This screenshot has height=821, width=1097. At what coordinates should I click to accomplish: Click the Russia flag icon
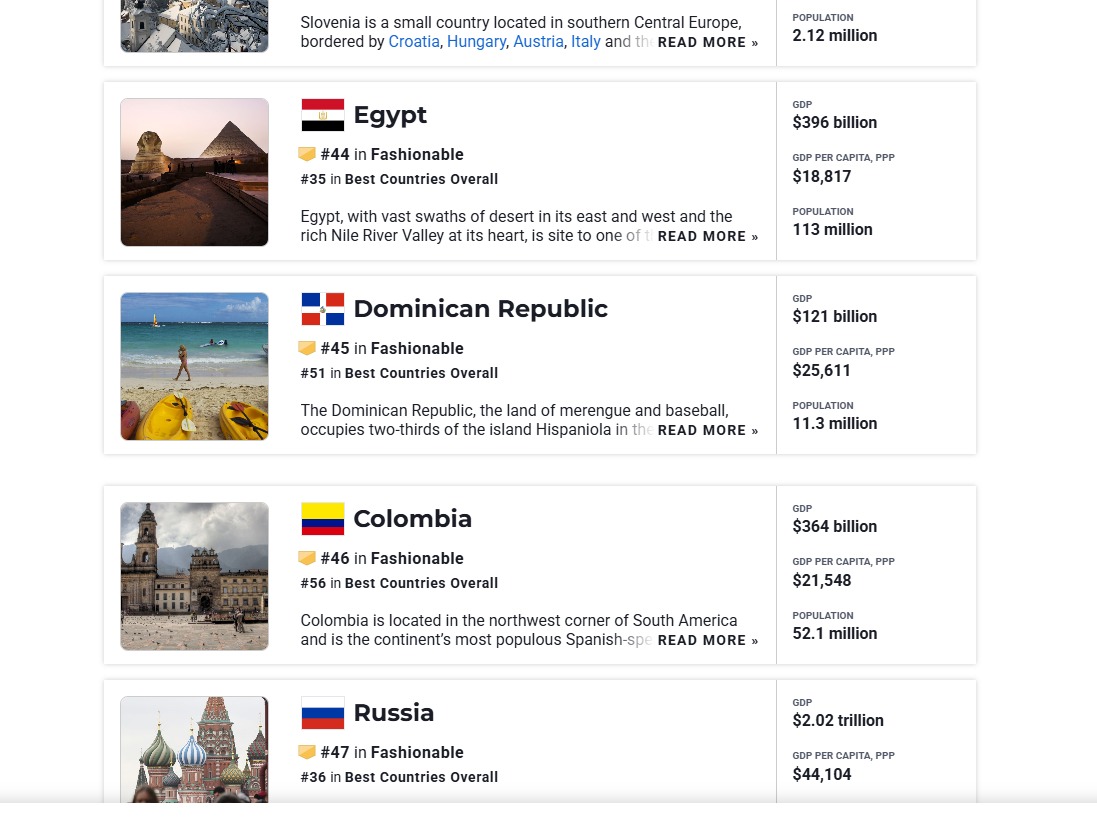tap(323, 713)
